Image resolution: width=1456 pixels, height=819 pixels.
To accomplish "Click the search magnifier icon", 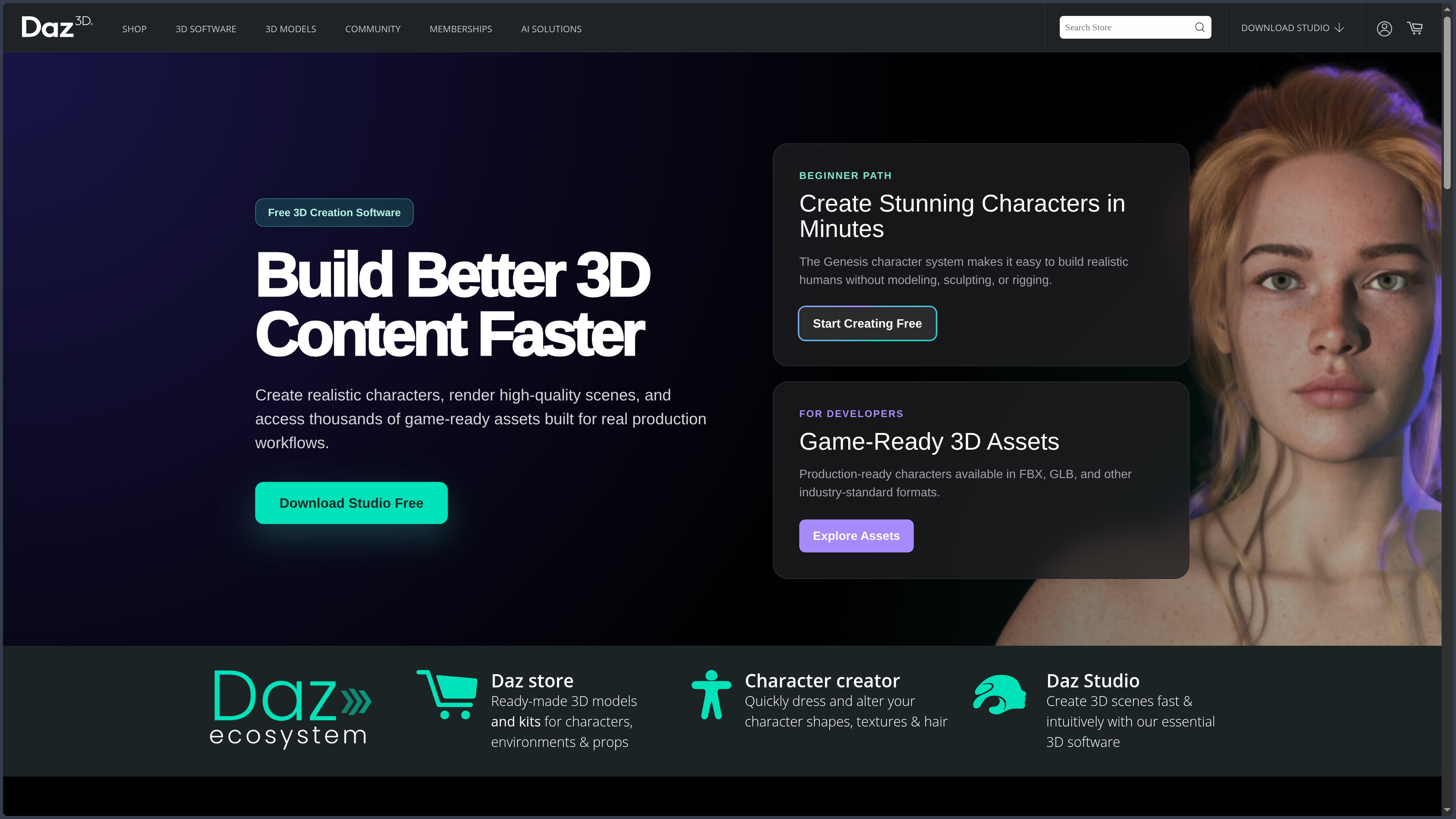I will (x=1199, y=28).
